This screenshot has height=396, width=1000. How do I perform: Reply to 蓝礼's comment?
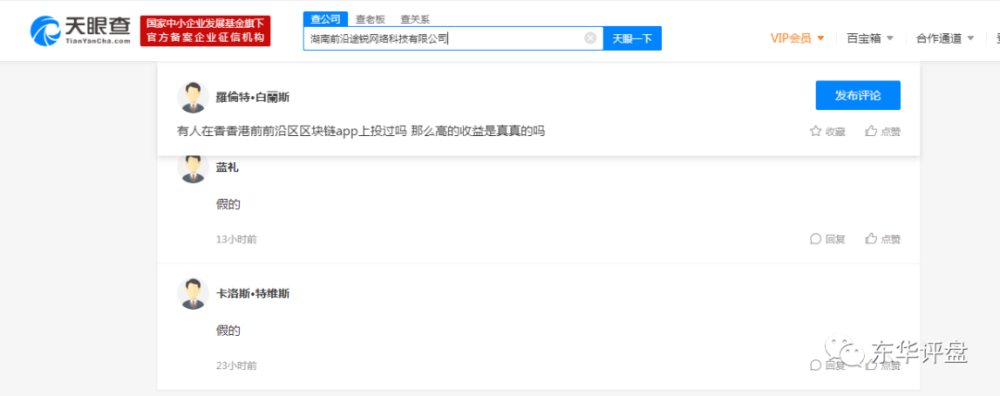(x=827, y=239)
